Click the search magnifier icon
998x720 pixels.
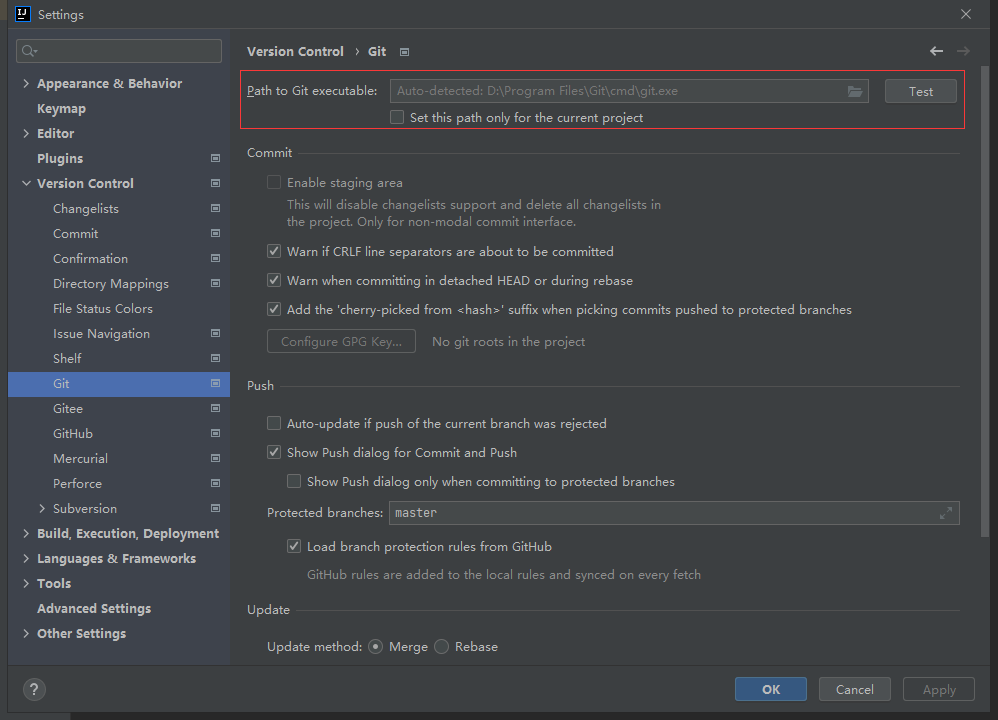click(29, 51)
